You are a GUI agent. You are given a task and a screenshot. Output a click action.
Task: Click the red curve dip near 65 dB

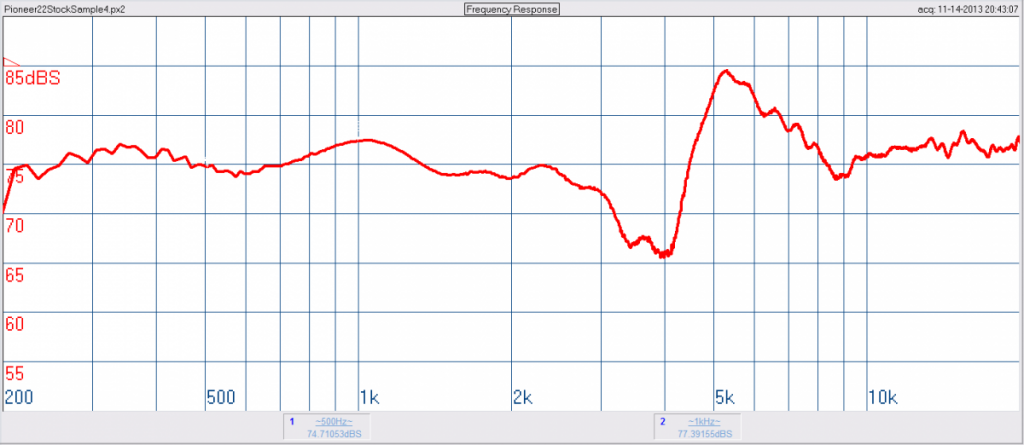point(664,254)
